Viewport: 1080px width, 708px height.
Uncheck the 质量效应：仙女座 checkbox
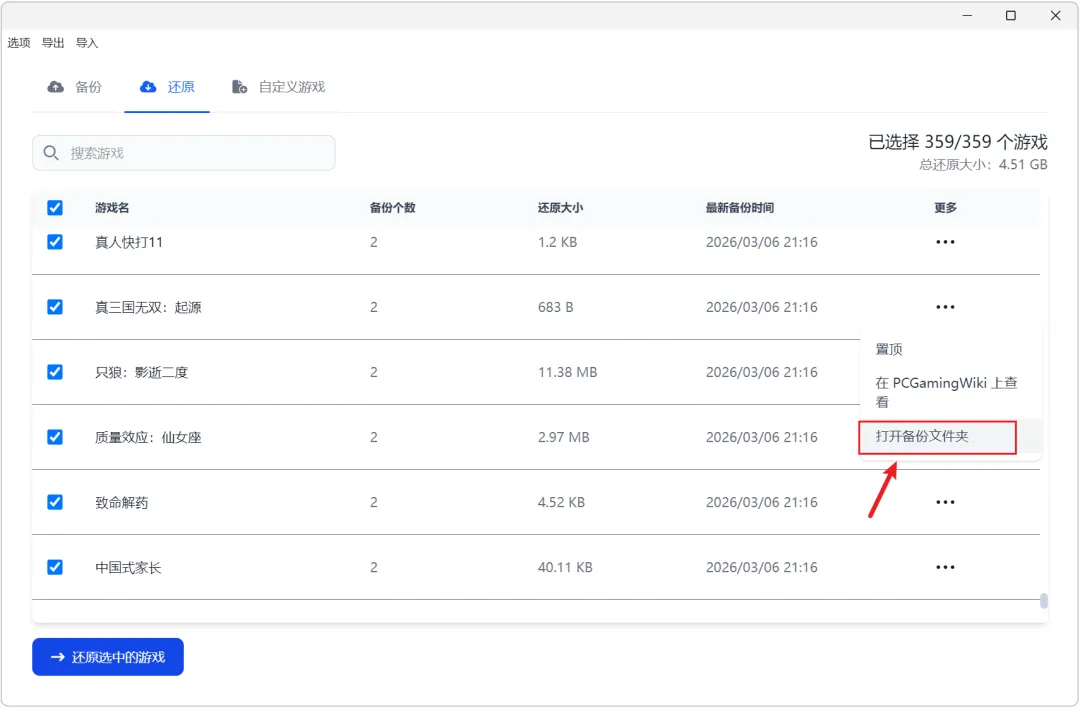55,437
